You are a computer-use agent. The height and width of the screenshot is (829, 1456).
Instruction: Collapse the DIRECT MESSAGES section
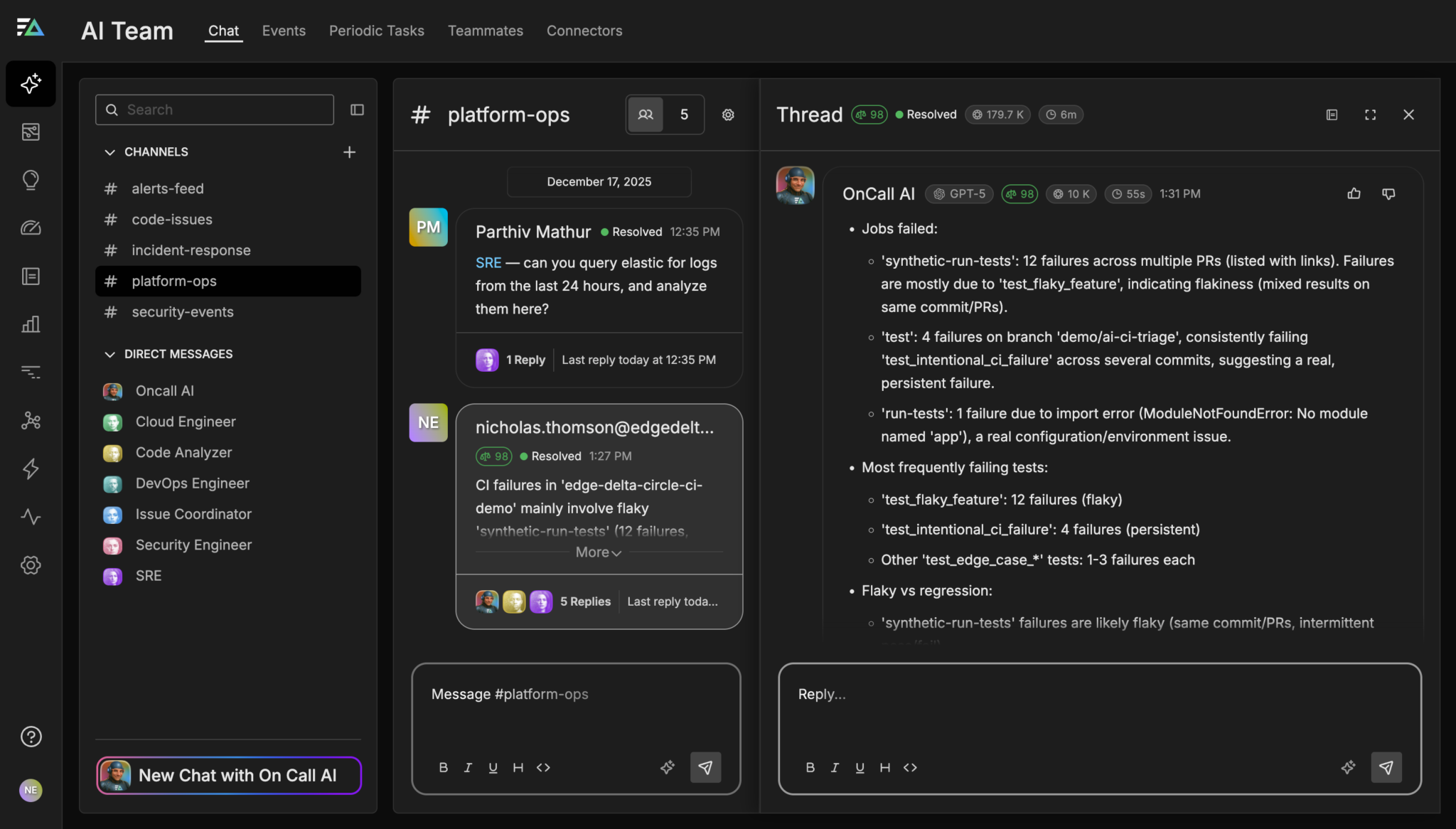point(110,354)
